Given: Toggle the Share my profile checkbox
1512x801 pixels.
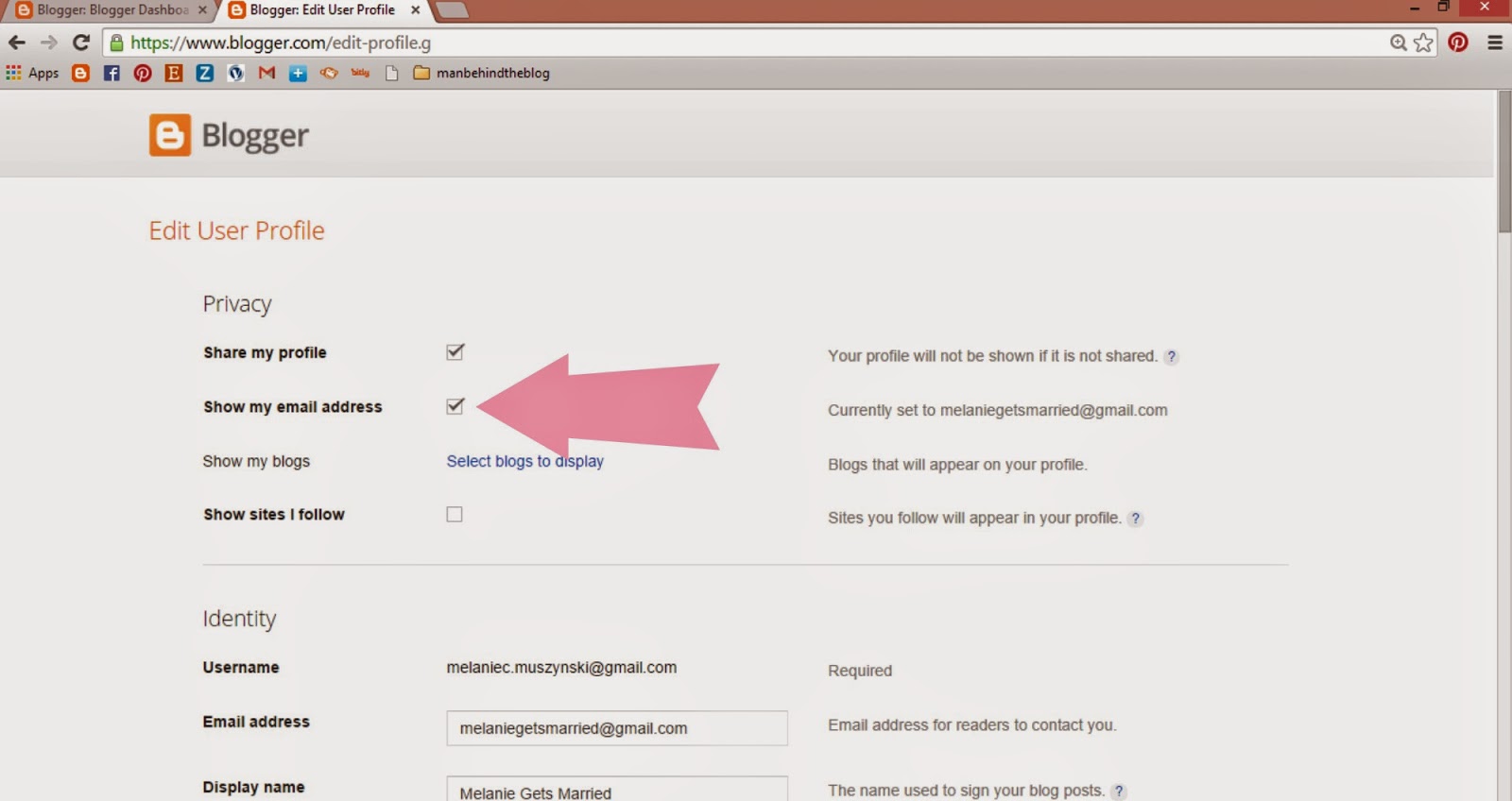Looking at the screenshot, I should tap(455, 352).
